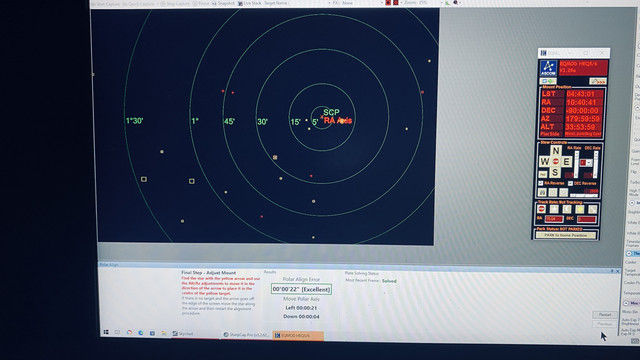Viewport: 640px width, 360px height.
Task: Click the 'Left 00:00:21' correction text
Action: [x=301, y=308]
